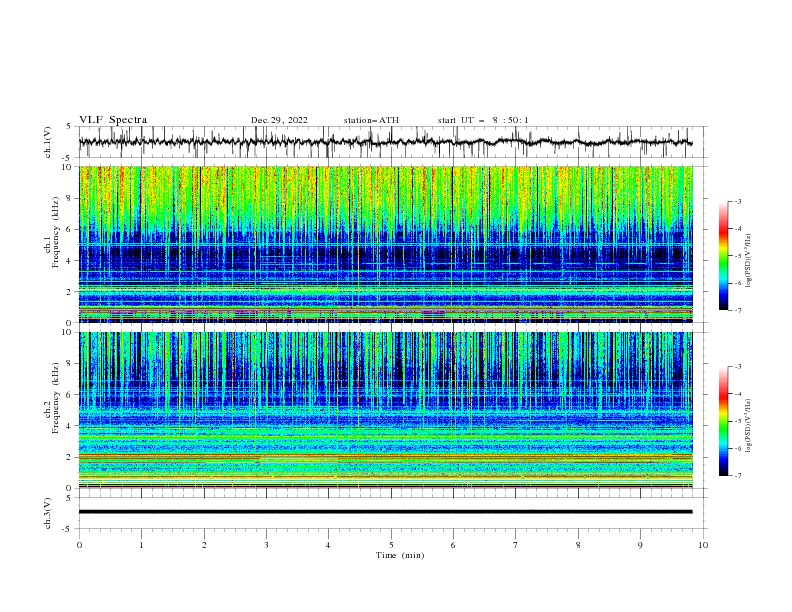The width and height of the screenshot is (792, 612).
Task: Click the ch.2 spectrogram panel
Action: 386,410
